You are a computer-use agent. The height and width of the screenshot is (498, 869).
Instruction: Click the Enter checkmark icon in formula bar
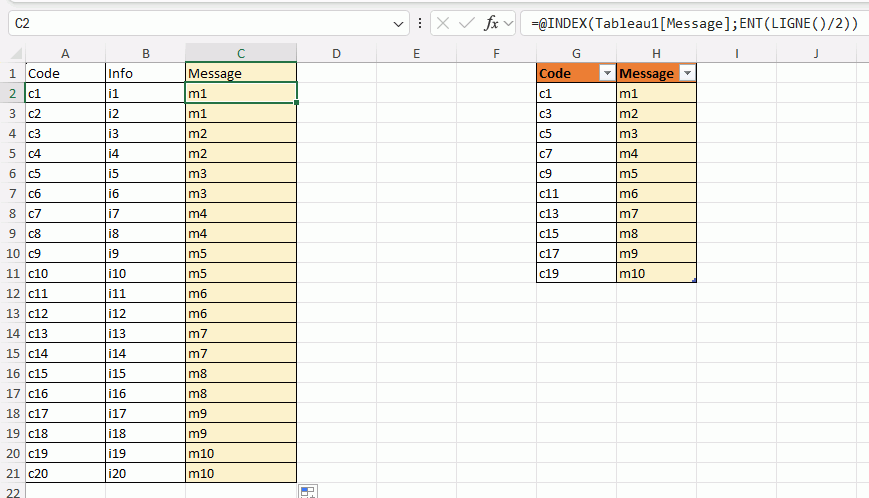[466, 23]
